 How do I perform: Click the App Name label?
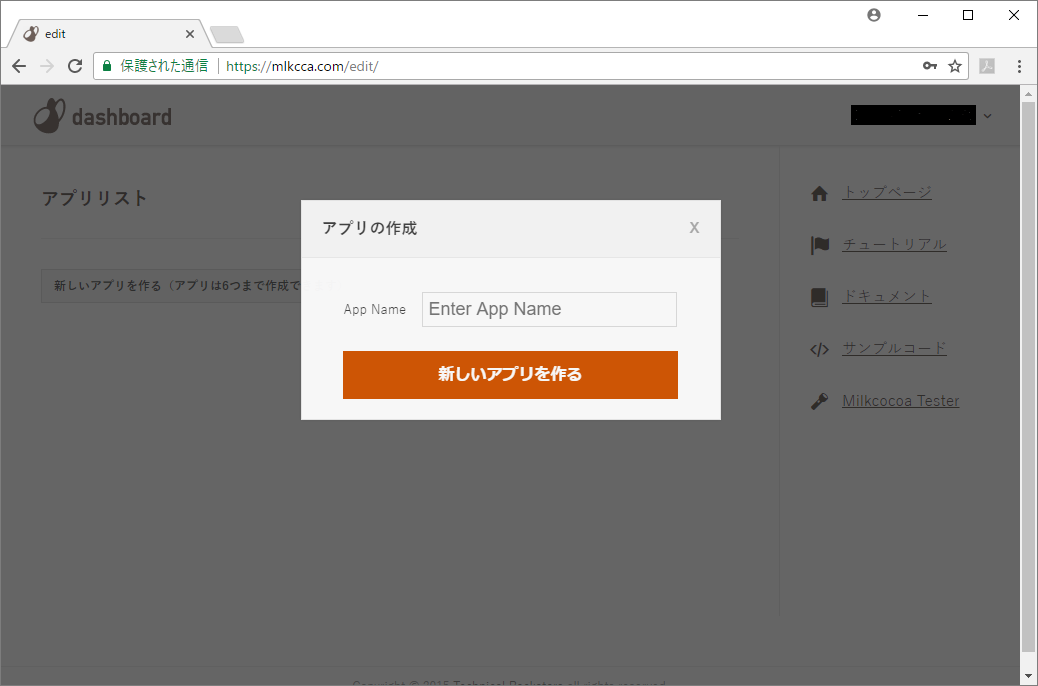(375, 309)
